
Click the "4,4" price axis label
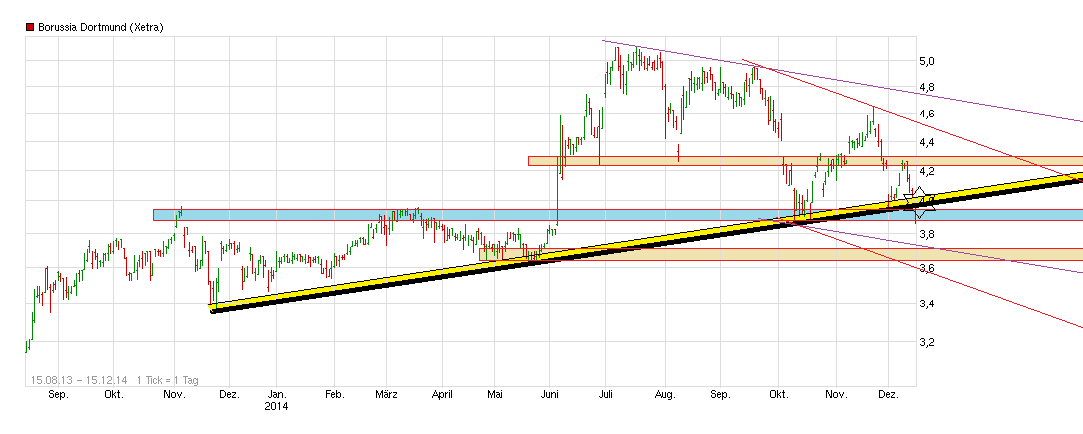(927, 142)
